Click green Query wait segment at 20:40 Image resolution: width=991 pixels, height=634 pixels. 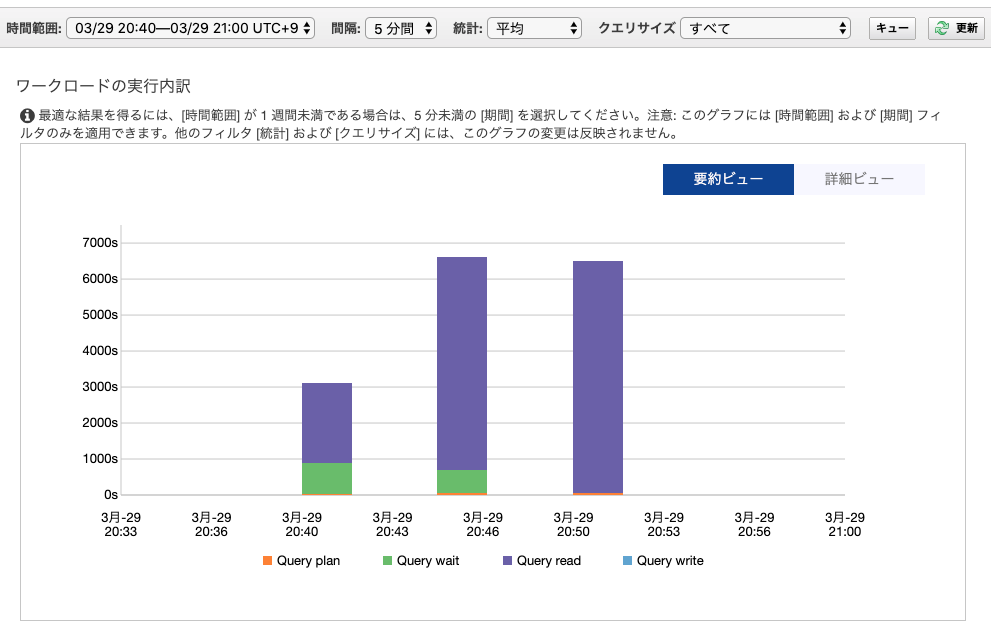[x=327, y=477]
